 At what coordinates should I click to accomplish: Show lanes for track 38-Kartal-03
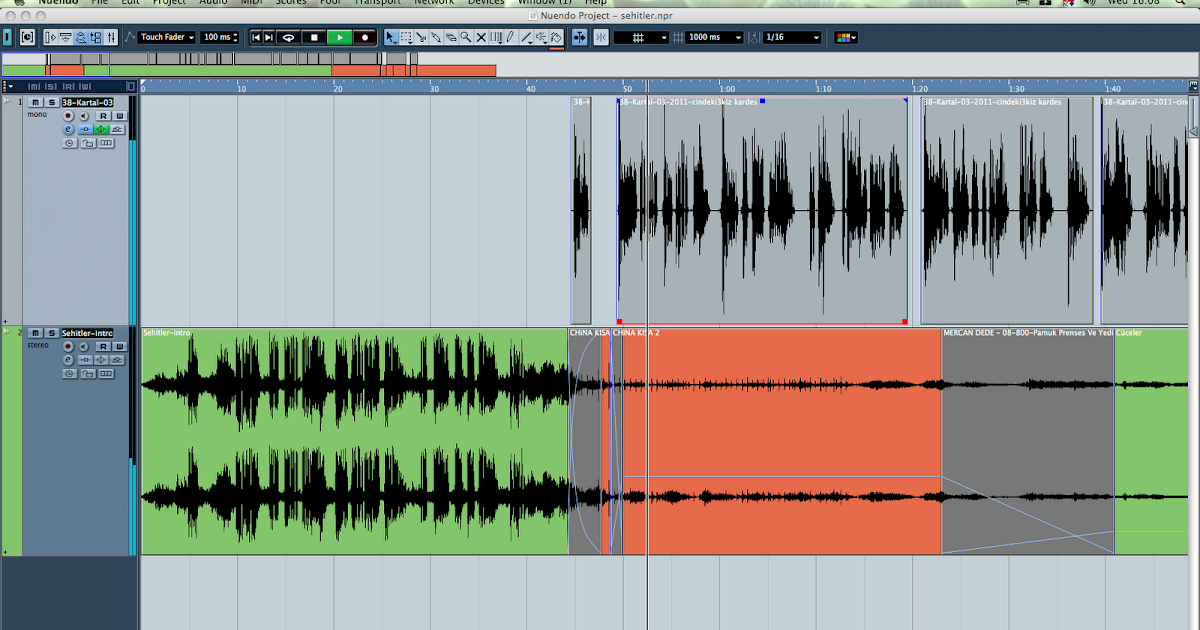106,143
